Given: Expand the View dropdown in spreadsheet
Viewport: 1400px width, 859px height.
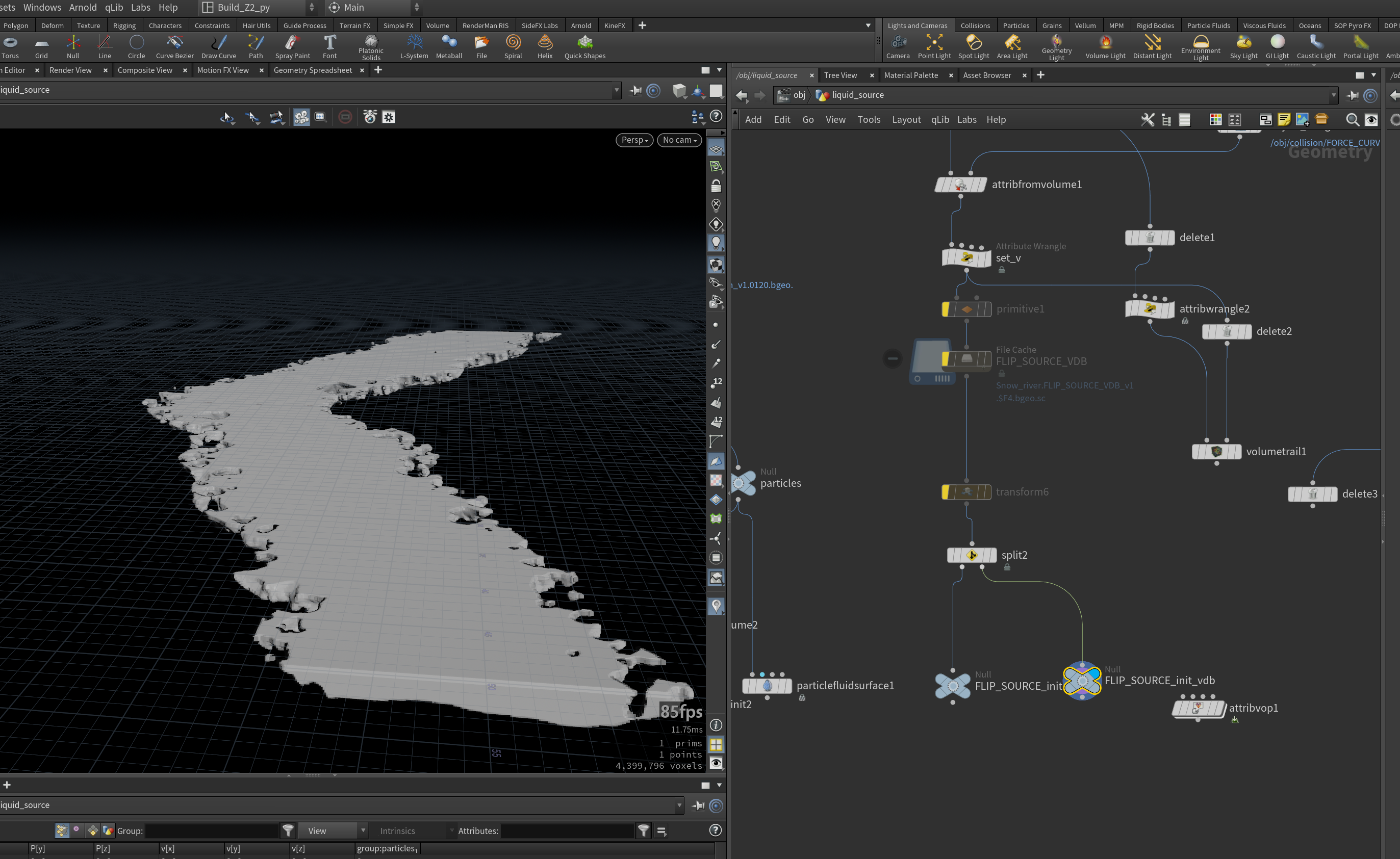Looking at the screenshot, I should pyautogui.click(x=333, y=830).
